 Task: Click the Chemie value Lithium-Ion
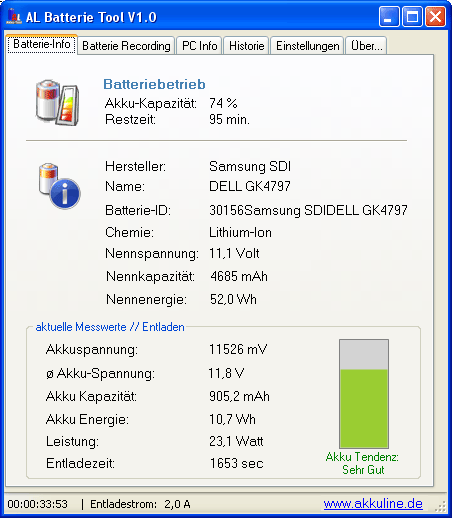[x=240, y=232]
